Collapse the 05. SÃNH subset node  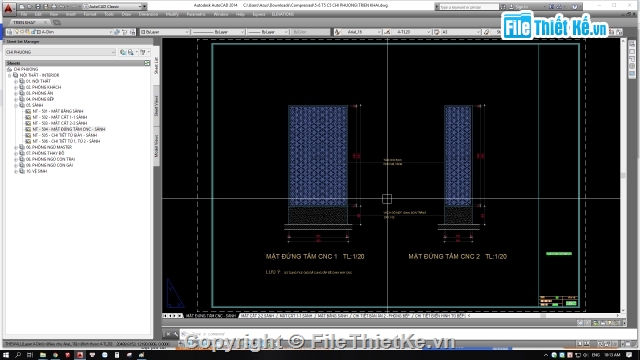[16, 105]
